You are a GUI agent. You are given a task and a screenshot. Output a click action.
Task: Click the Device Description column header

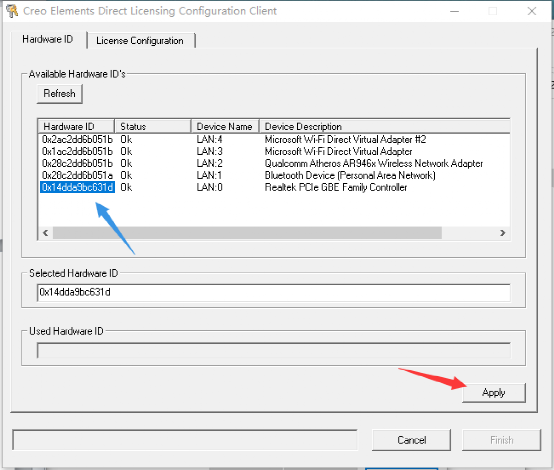[385, 127]
